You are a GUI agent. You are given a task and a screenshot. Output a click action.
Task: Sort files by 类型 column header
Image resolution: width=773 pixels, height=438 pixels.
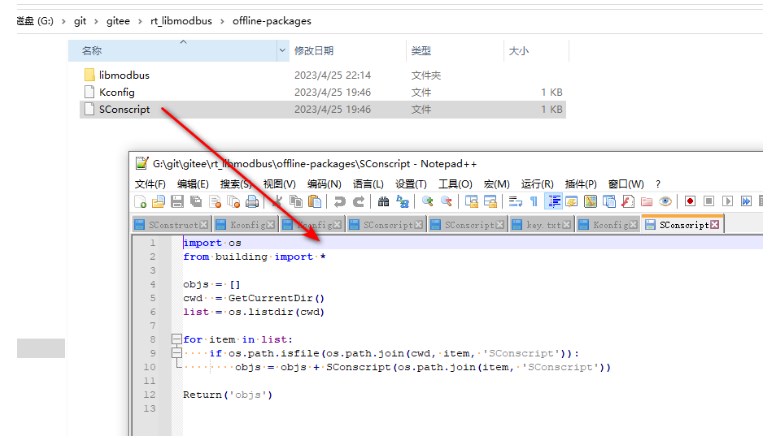click(456, 50)
